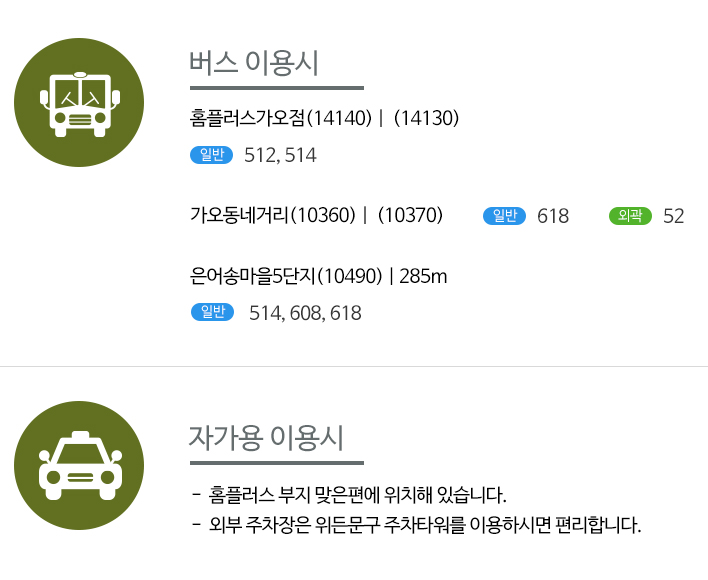708x580 pixels.
Task: Click the (14130) stop code
Action: click(426, 118)
